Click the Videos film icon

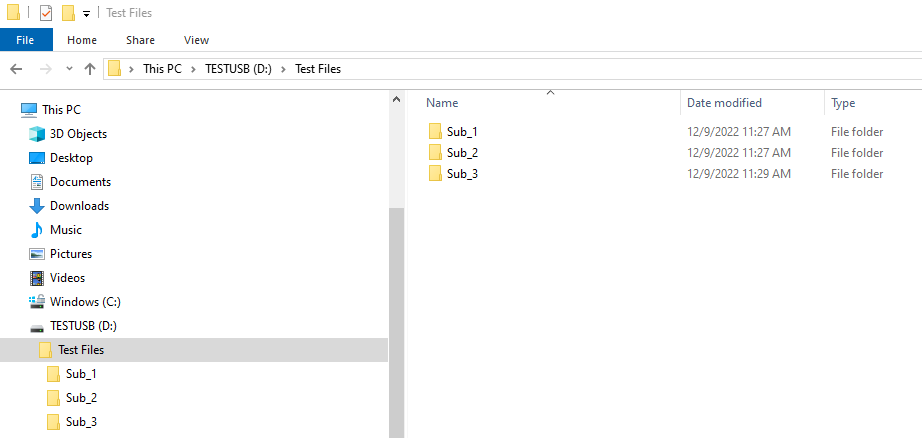click(x=37, y=278)
